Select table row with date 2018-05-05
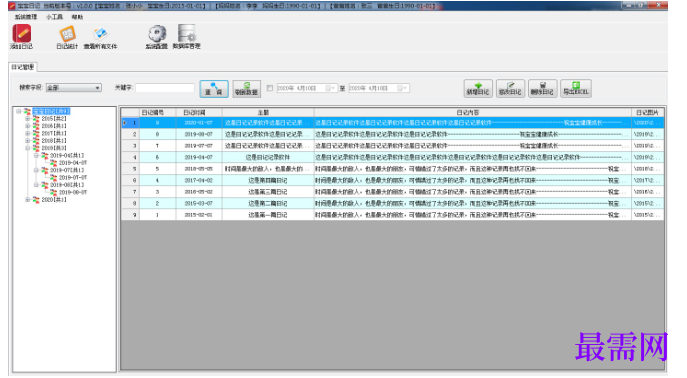 point(393,169)
